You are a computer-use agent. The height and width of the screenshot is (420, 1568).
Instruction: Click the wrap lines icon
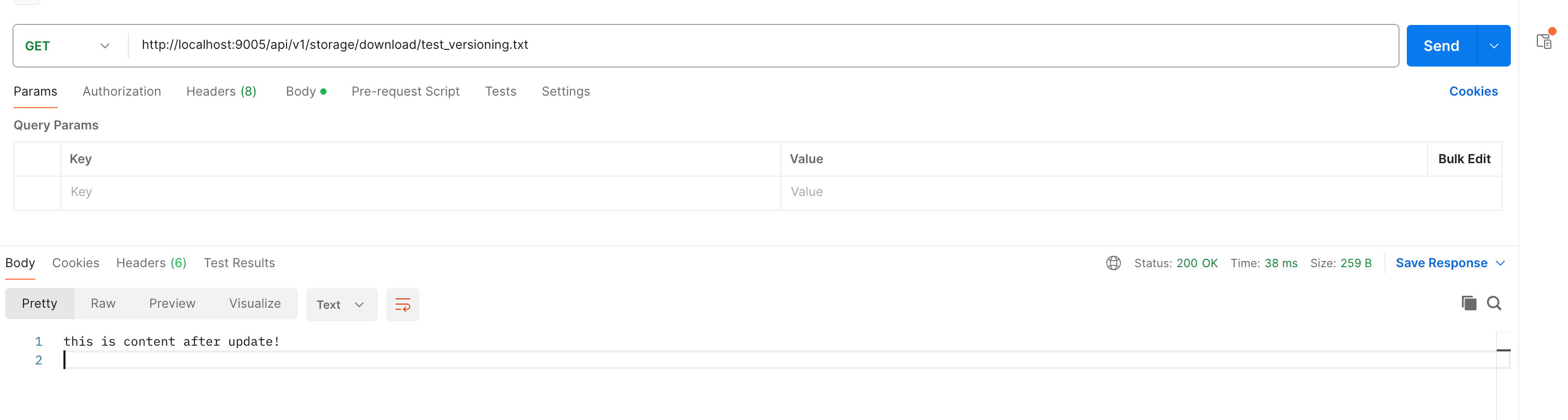pyautogui.click(x=402, y=305)
